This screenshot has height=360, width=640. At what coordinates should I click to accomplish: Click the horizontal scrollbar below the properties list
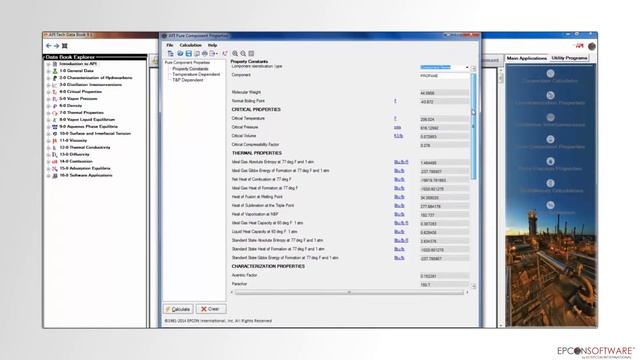349,292
